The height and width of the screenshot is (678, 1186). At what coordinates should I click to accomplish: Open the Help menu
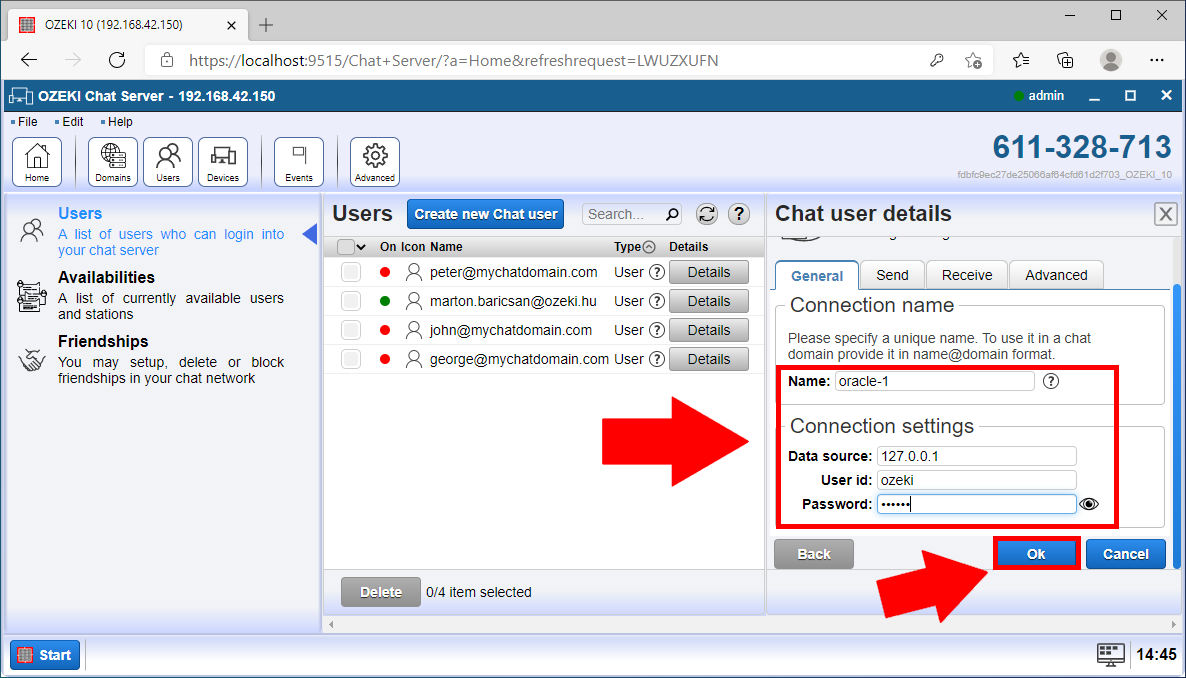(117, 121)
